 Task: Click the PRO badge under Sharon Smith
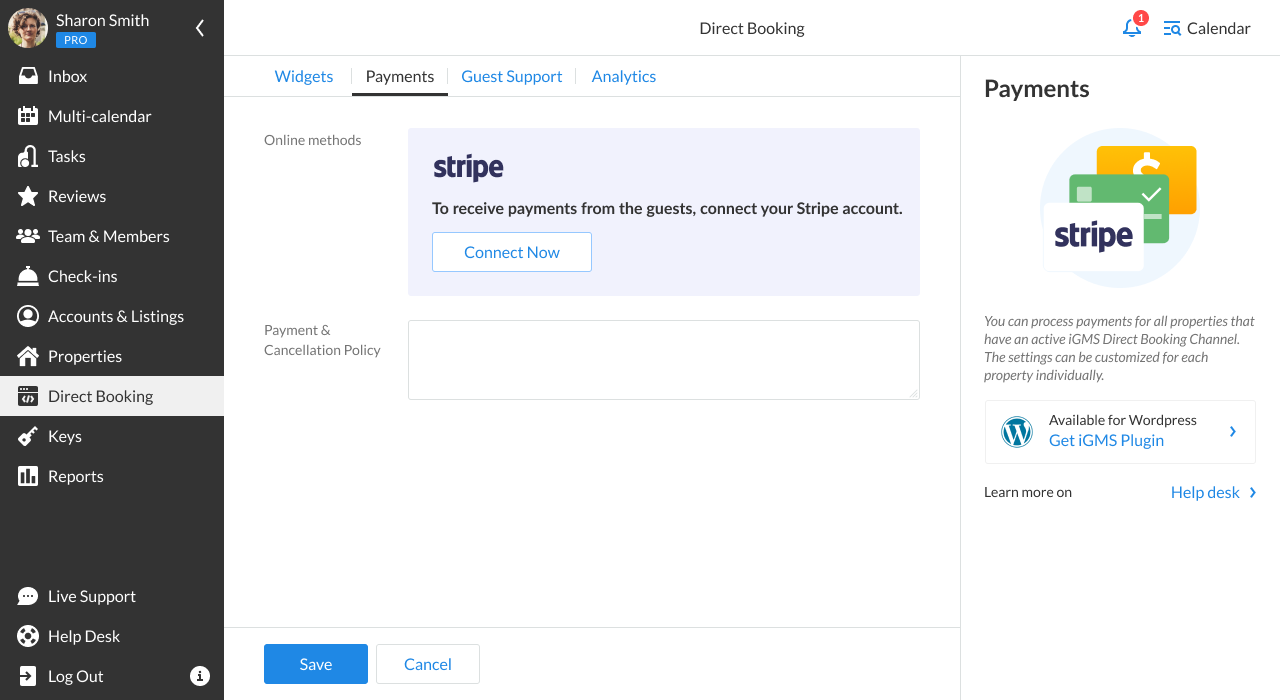click(x=76, y=40)
